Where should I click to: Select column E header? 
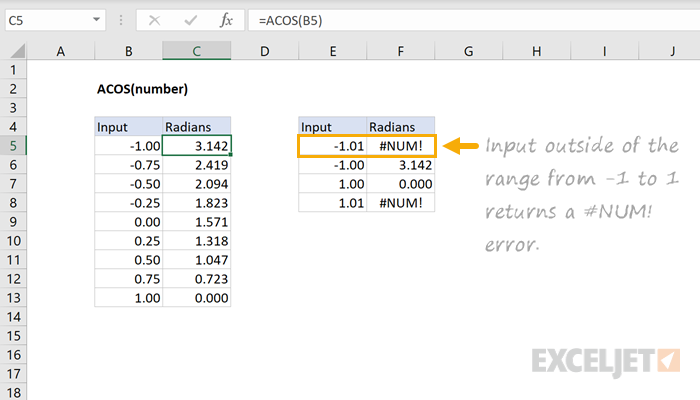tap(333, 51)
